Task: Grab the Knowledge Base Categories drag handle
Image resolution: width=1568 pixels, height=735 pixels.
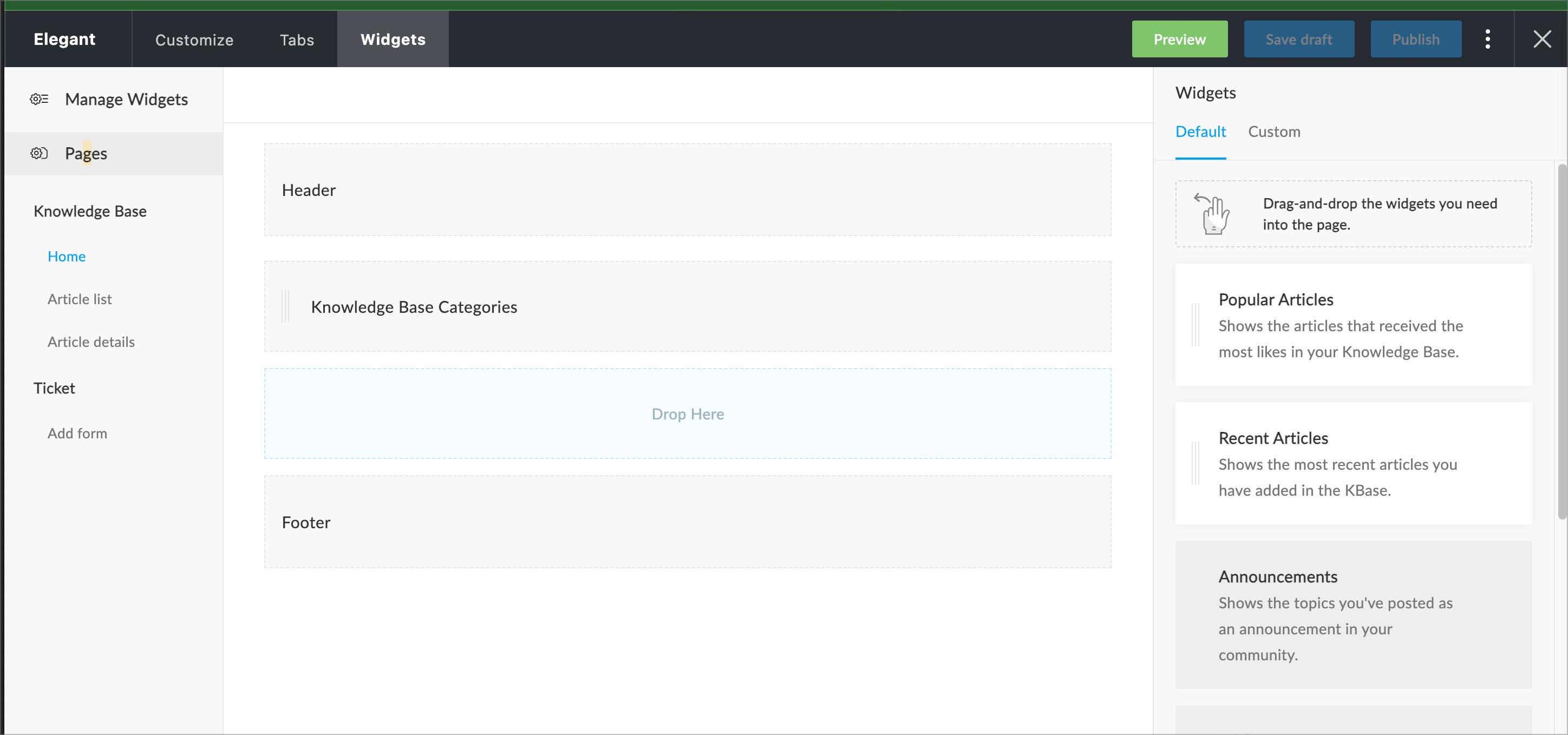Action: point(285,307)
